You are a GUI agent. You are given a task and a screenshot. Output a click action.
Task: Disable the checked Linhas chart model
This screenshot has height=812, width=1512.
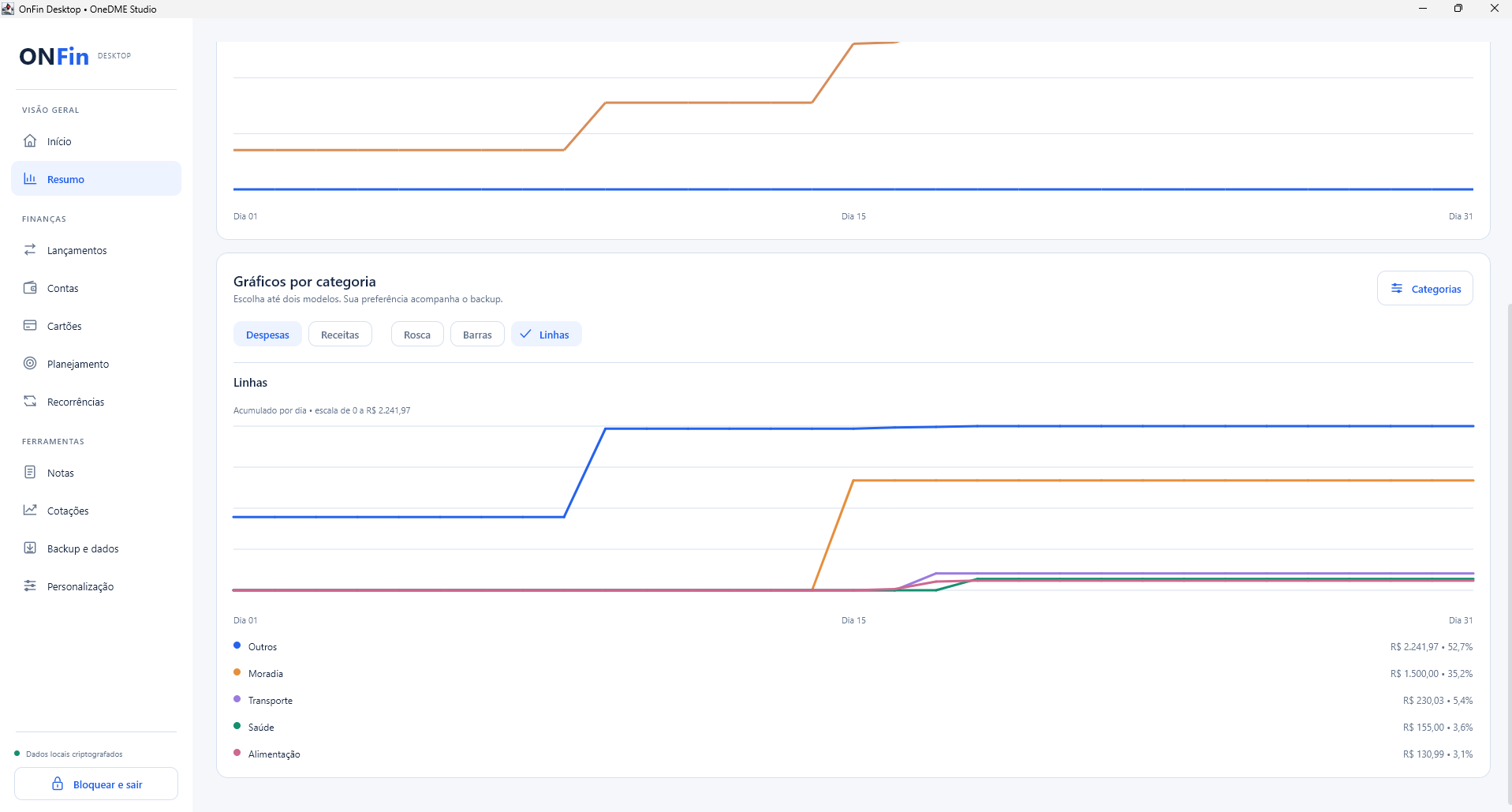tap(546, 335)
